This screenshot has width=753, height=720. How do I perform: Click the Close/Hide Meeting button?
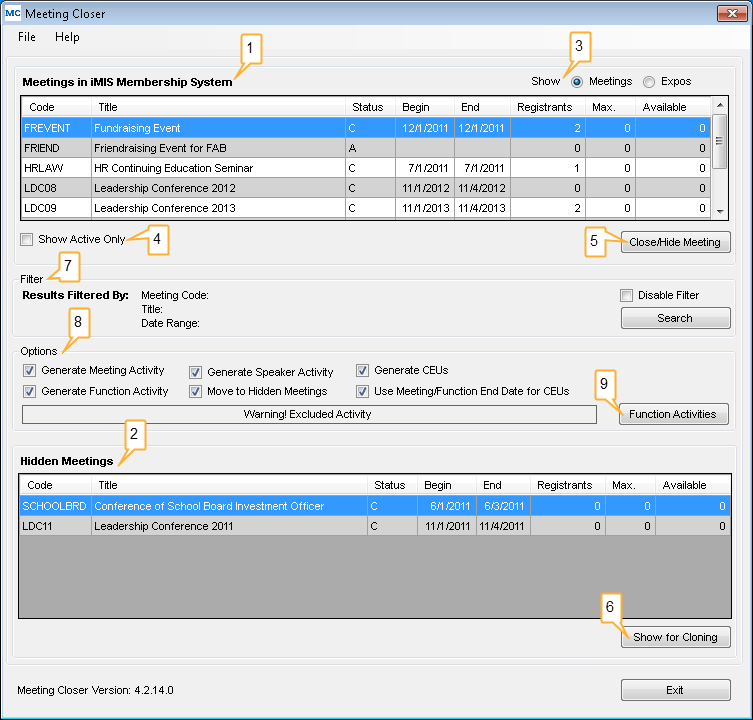(675, 242)
